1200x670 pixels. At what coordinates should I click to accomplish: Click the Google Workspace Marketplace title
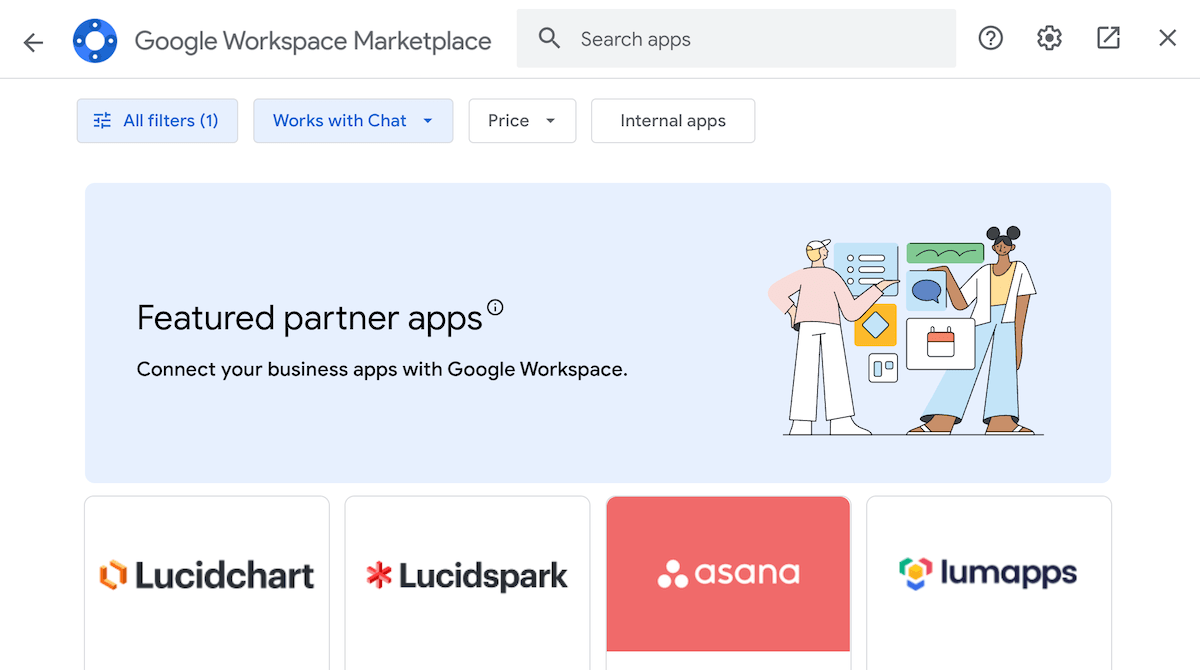point(313,41)
